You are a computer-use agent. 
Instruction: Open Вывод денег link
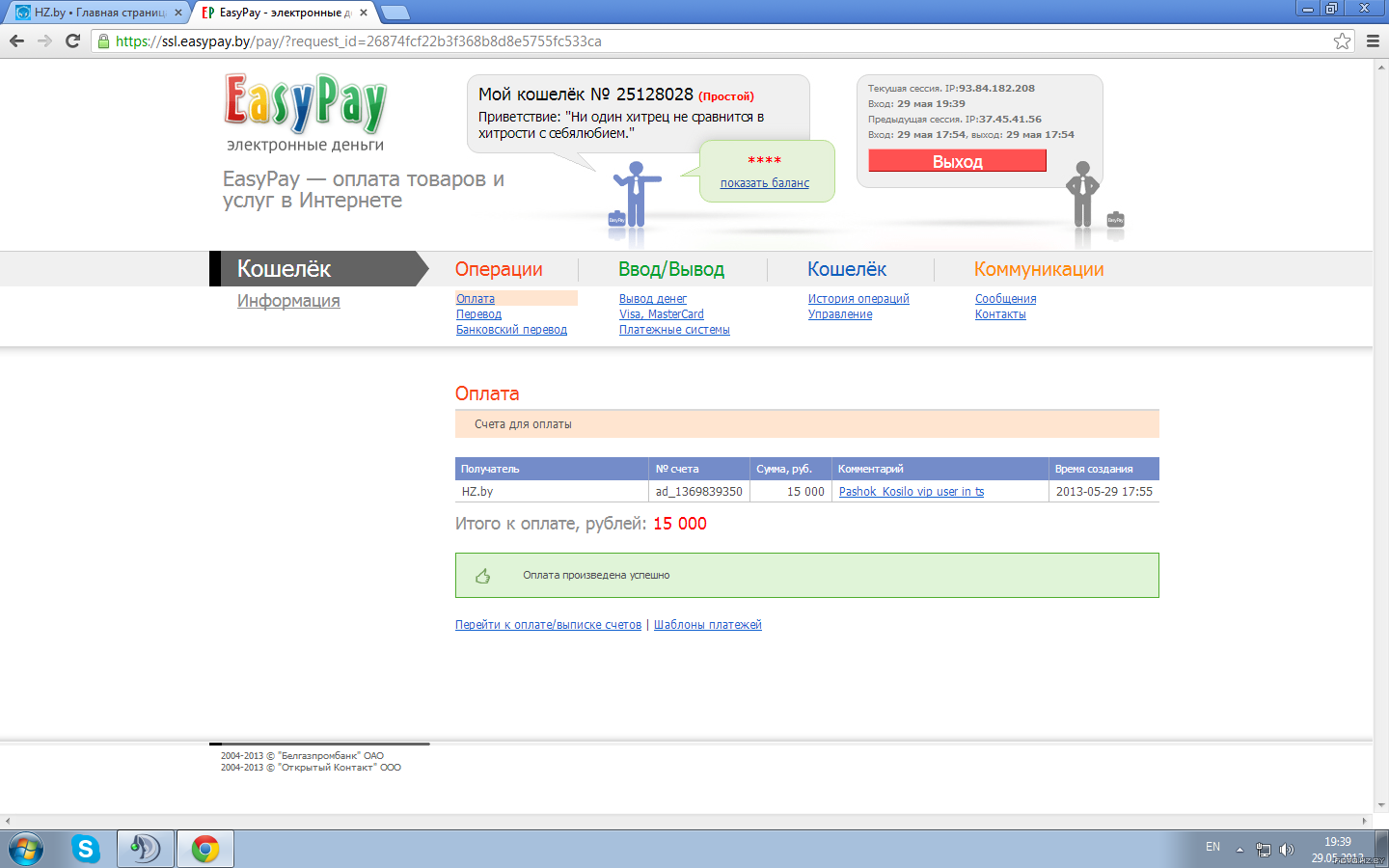[x=653, y=299]
